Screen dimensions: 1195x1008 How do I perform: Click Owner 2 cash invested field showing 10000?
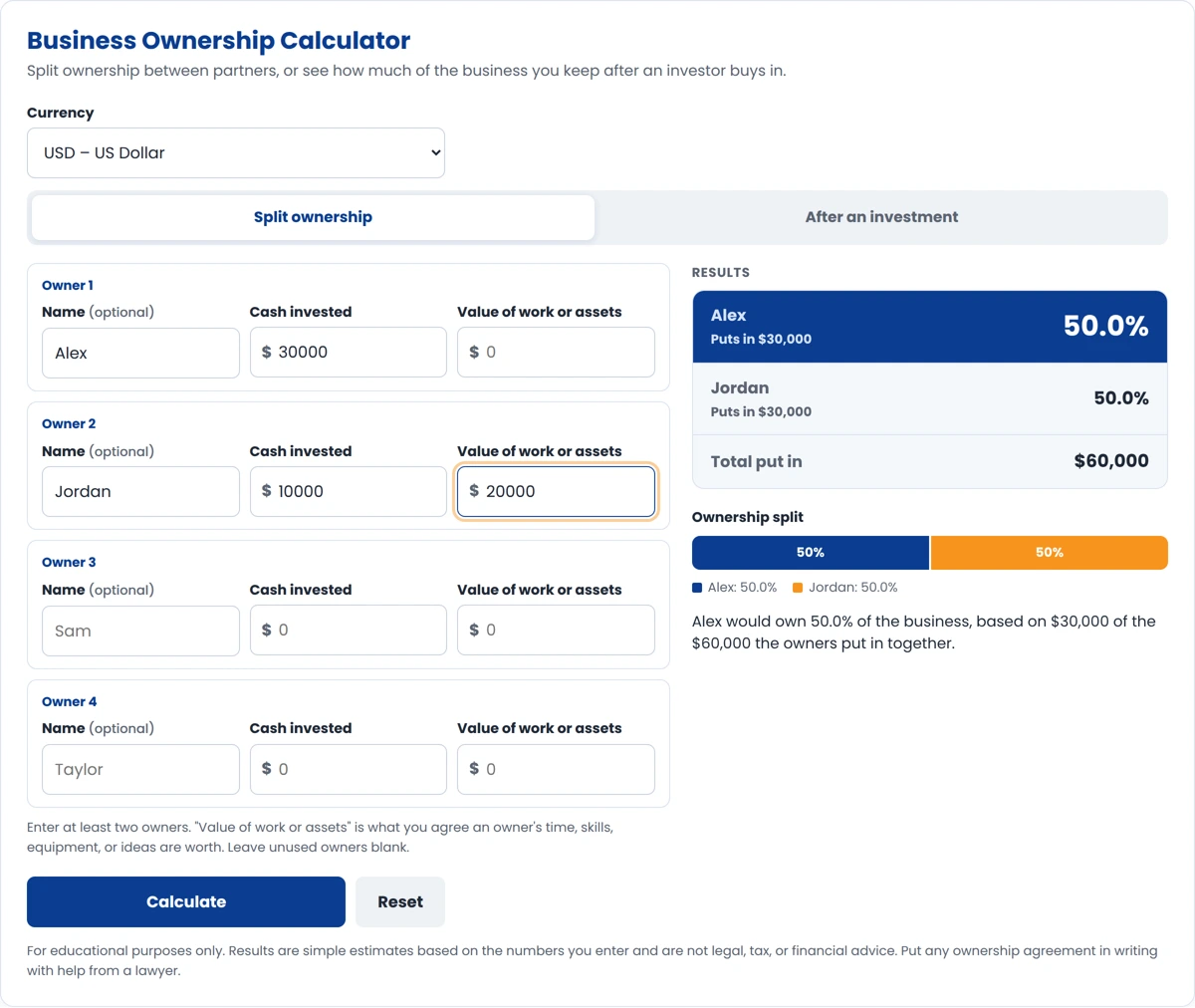tap(349, 491)
